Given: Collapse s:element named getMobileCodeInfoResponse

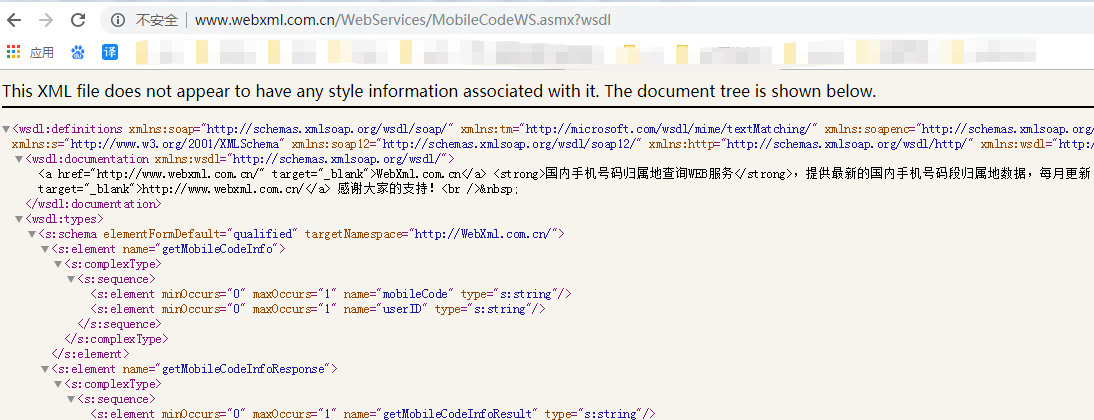Looking at the screenshot, I should pyautogui.click(x=45, y=369).
